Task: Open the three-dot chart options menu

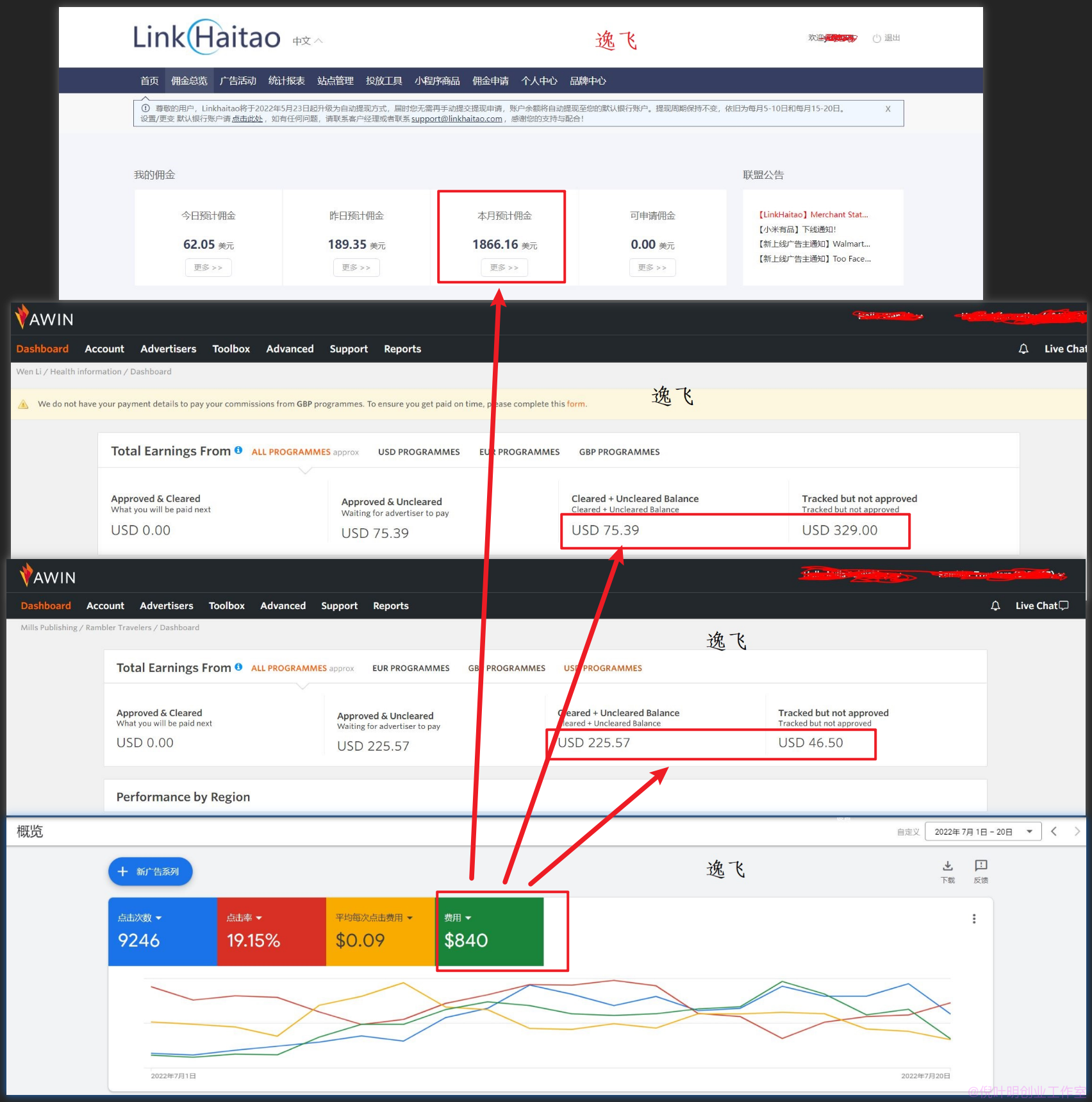Action: [x=974, y=919]
